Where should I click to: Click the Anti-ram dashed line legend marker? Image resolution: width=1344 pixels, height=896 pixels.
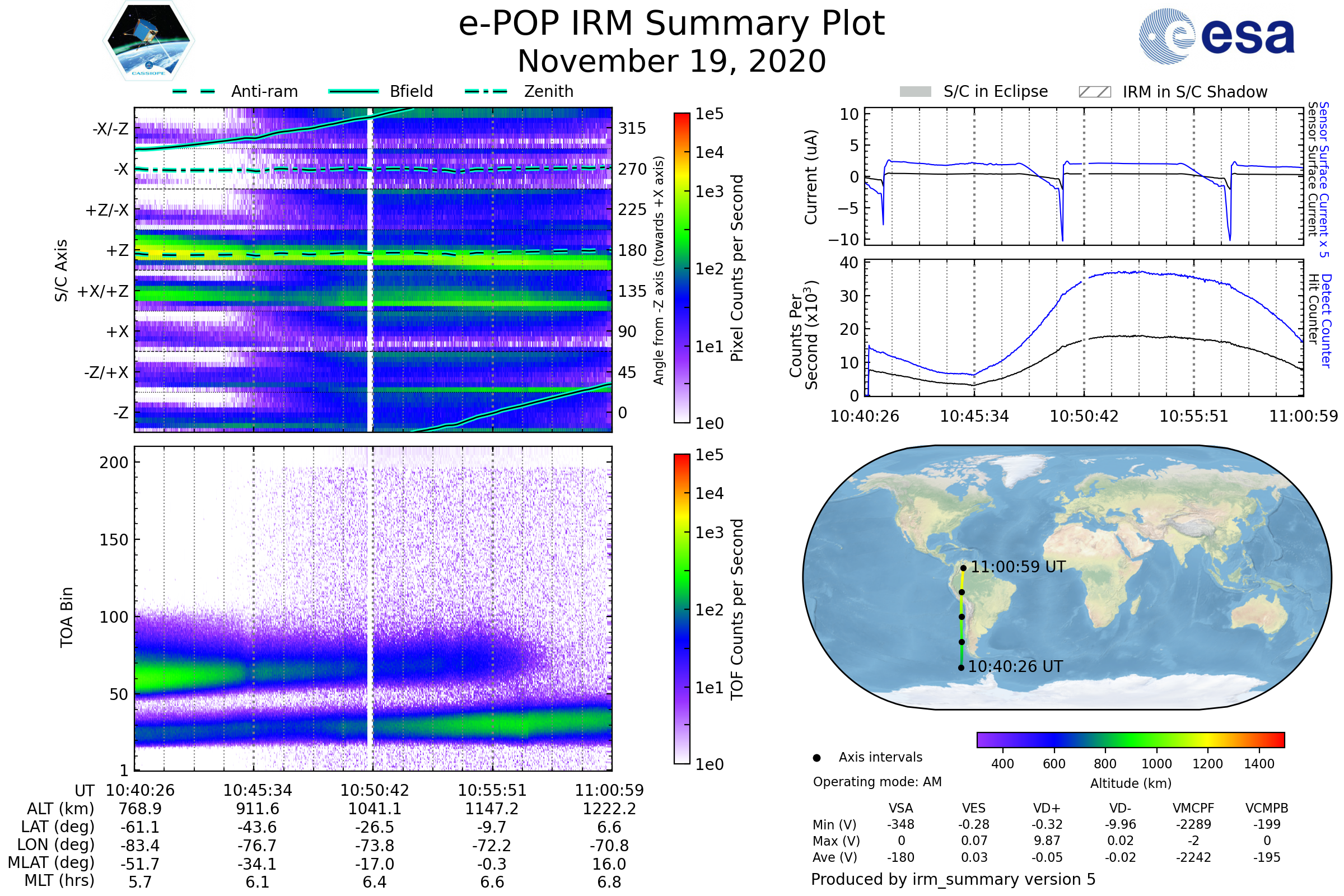(194, 91)
